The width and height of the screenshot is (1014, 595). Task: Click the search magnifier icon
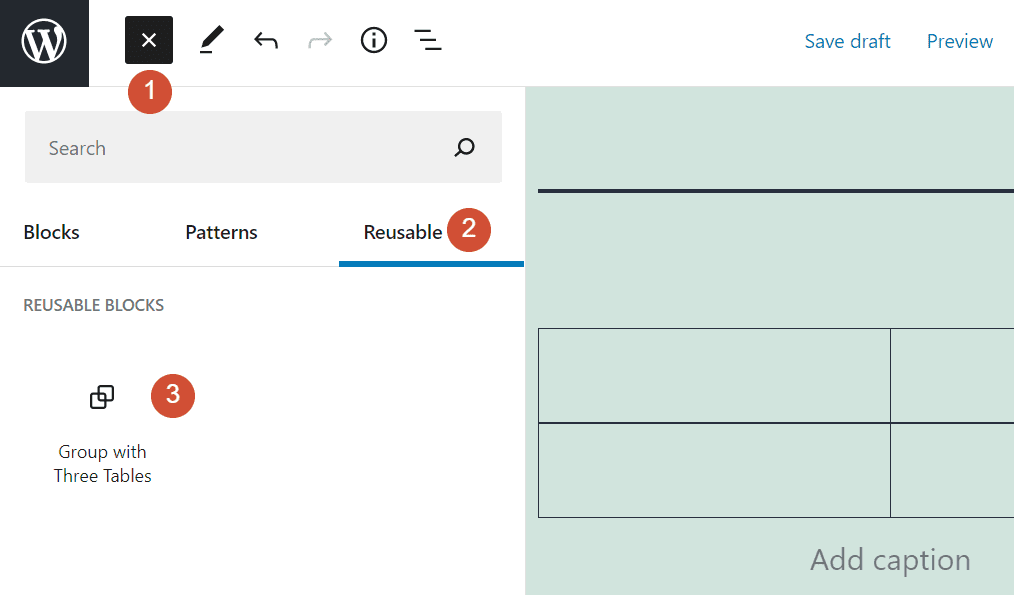(x=464, y=147)
